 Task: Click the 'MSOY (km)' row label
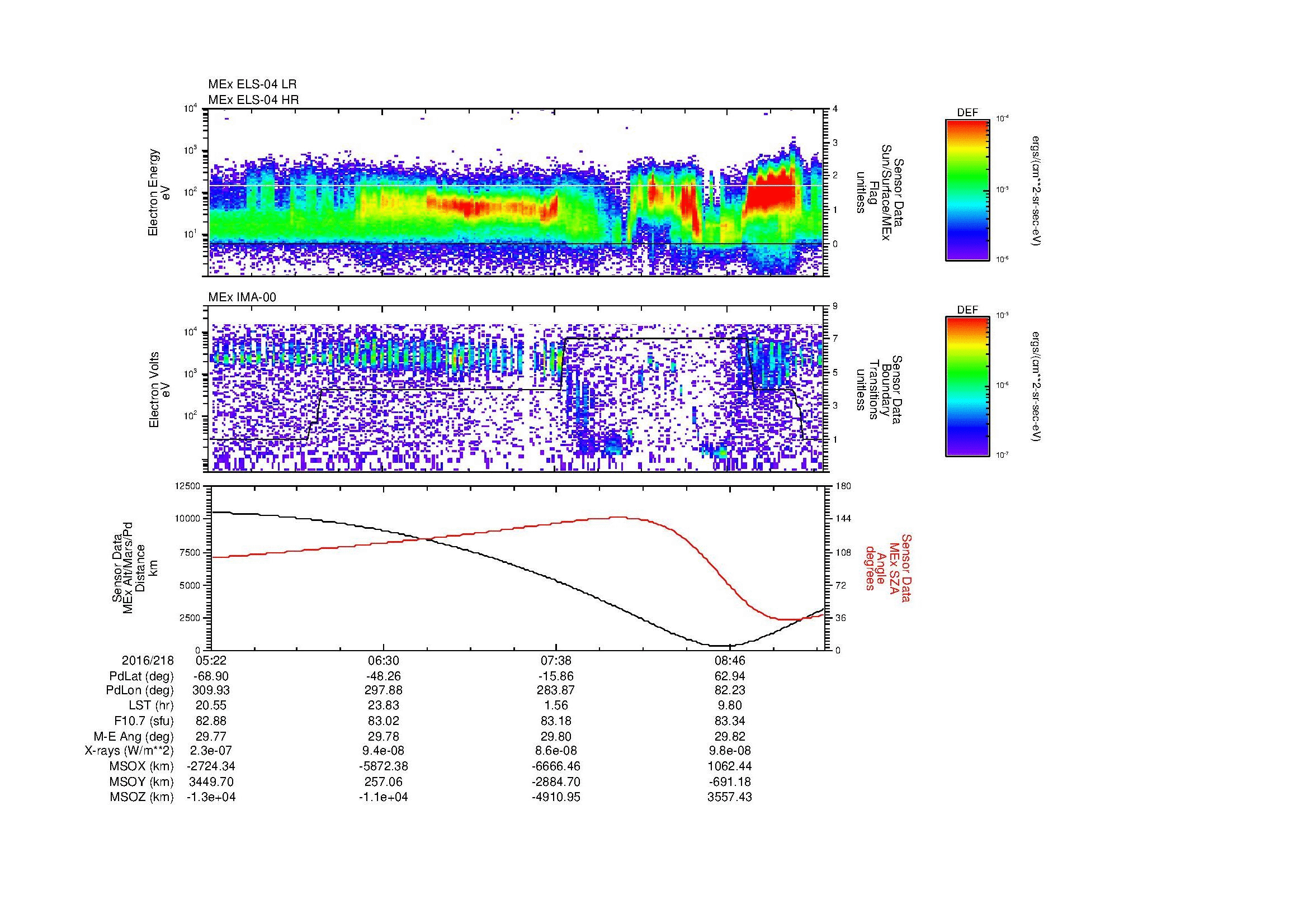coord(142,781)
